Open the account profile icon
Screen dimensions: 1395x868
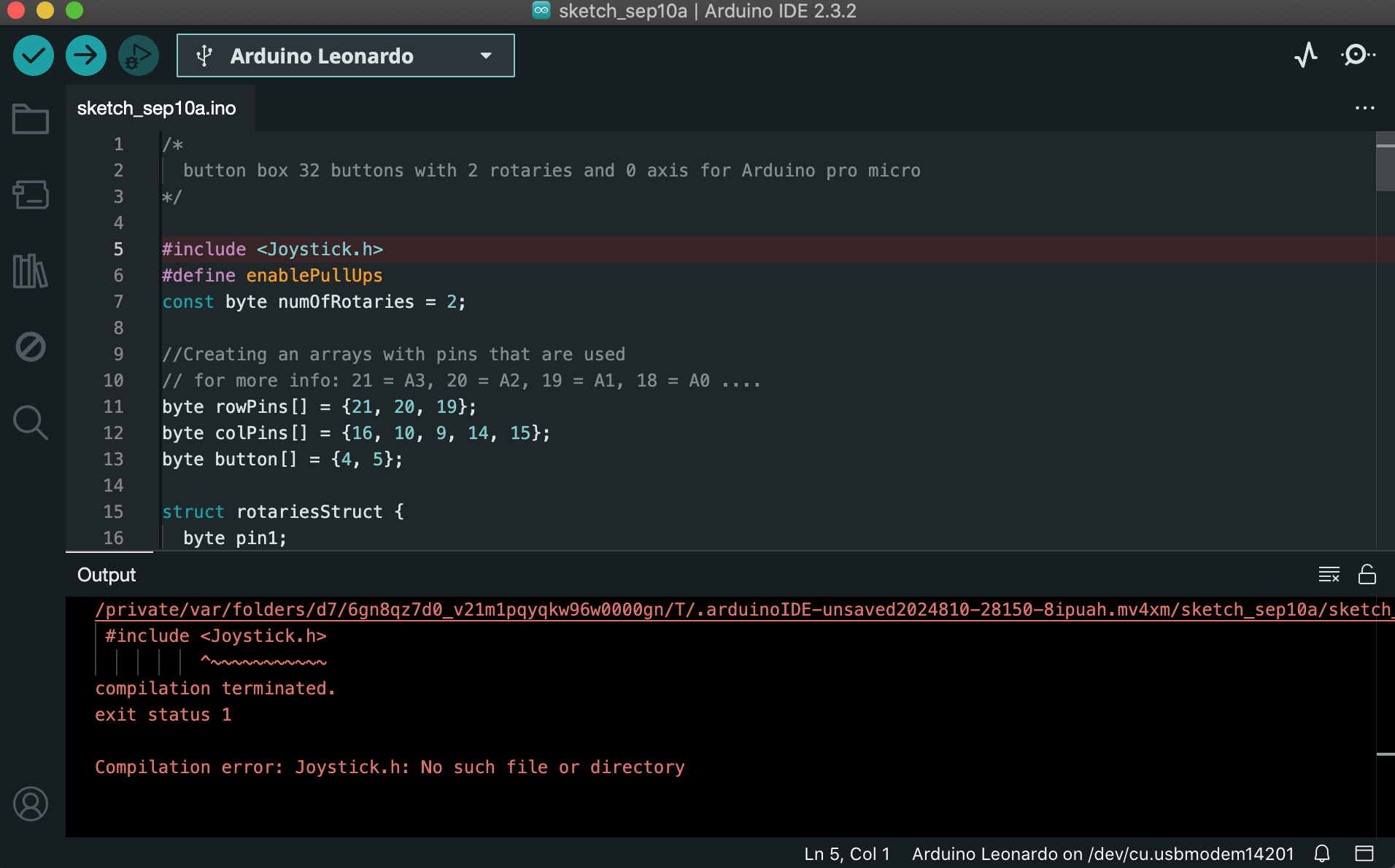pos(31,804)
